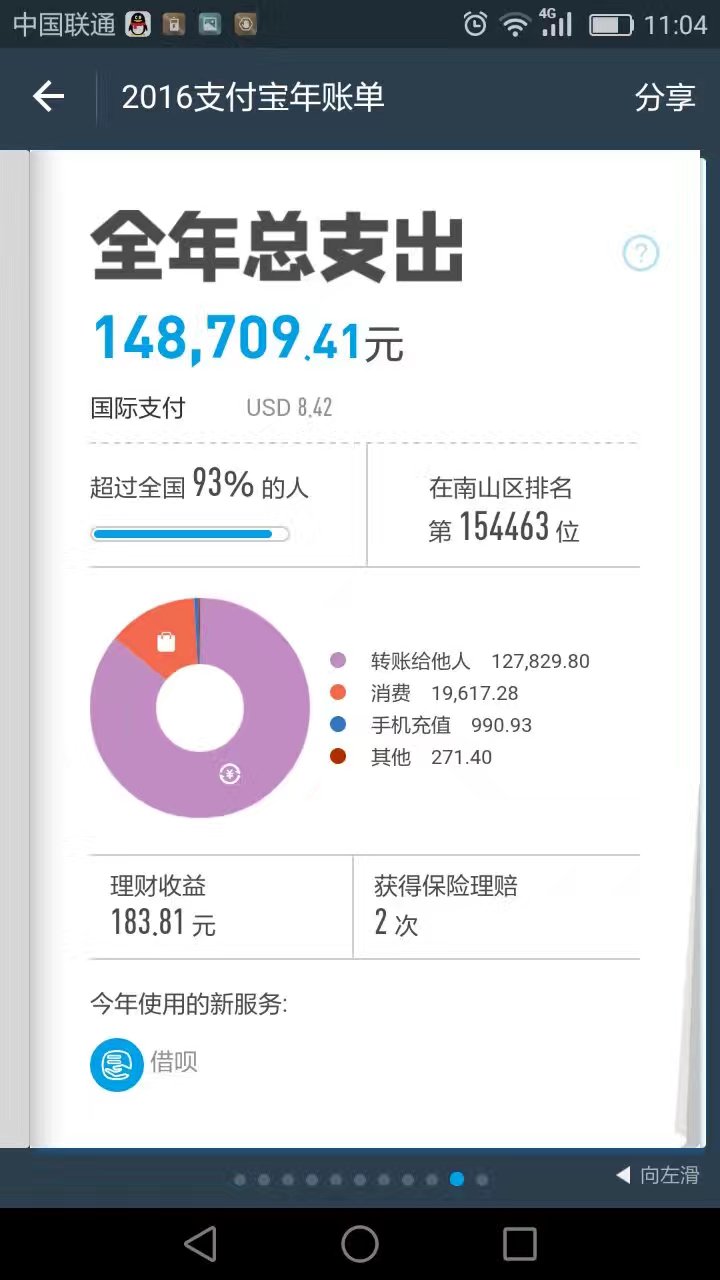Image resolution: width=720 pixels, height=1280 pixels.
Task: Tap the Android recent apps square button
Action: coord(520,1244)
